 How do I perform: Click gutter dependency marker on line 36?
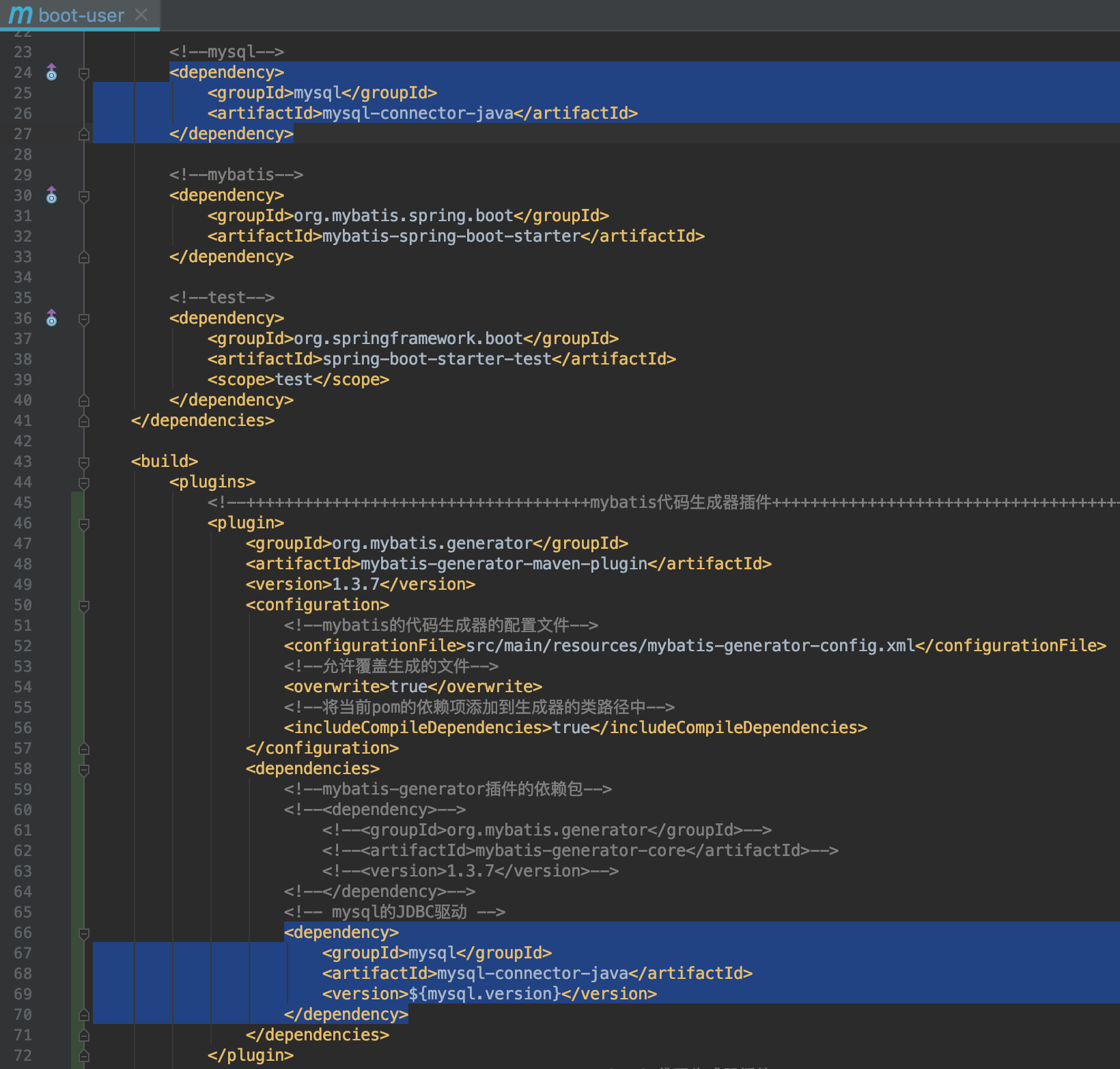pyautogui.click(x=51, y=318)
